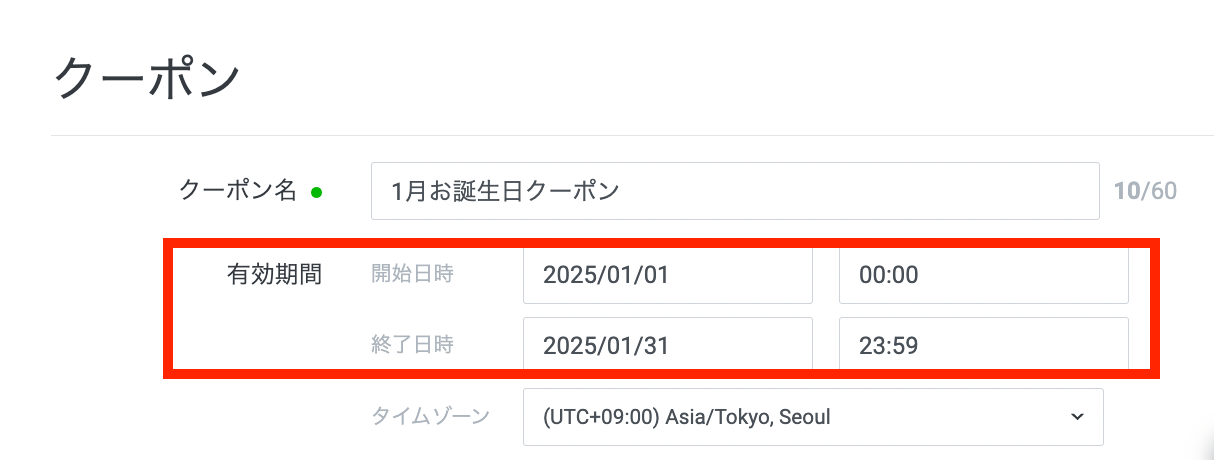Click the (UTC+09:00) text in timezone selector
Viewport: 1214px width, 460px height.
(x=600, y=416)
